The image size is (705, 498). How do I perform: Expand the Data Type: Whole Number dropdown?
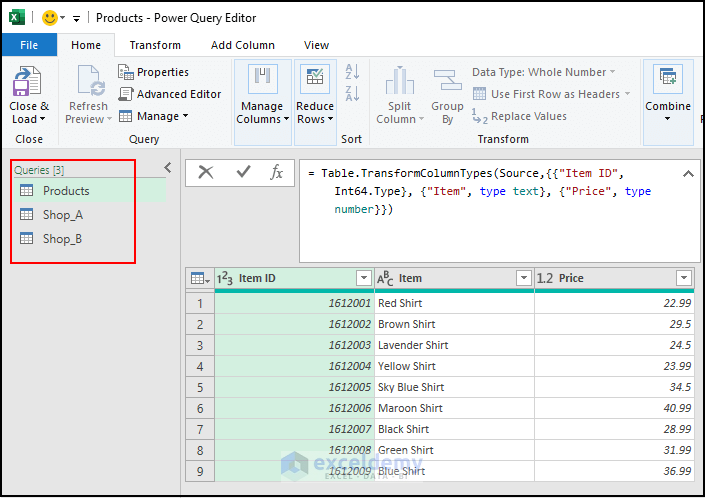[612, 72]
